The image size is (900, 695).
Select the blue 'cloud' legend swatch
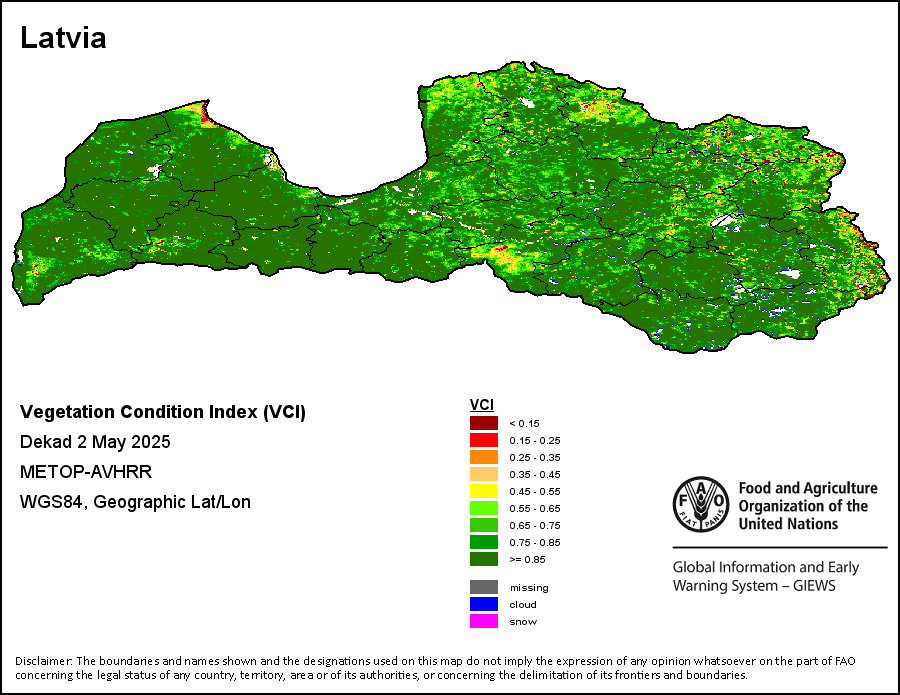point(484,604)
